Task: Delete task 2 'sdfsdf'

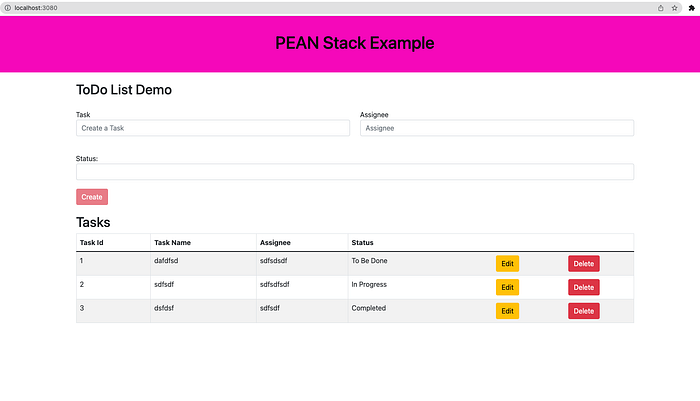Action: (583, 287)
